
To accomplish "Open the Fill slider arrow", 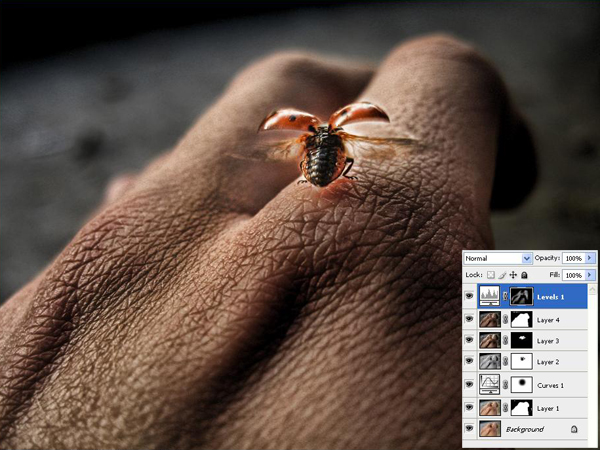I will pos(590,275).
